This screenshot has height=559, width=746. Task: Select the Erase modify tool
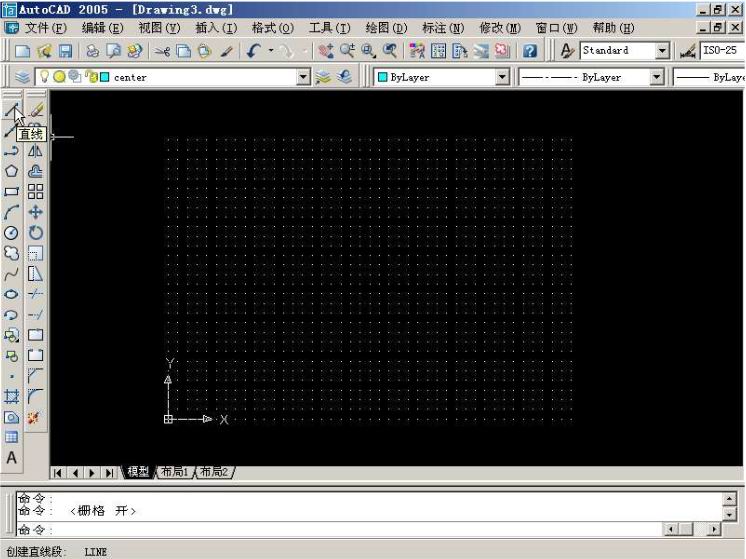coord(35,110)
